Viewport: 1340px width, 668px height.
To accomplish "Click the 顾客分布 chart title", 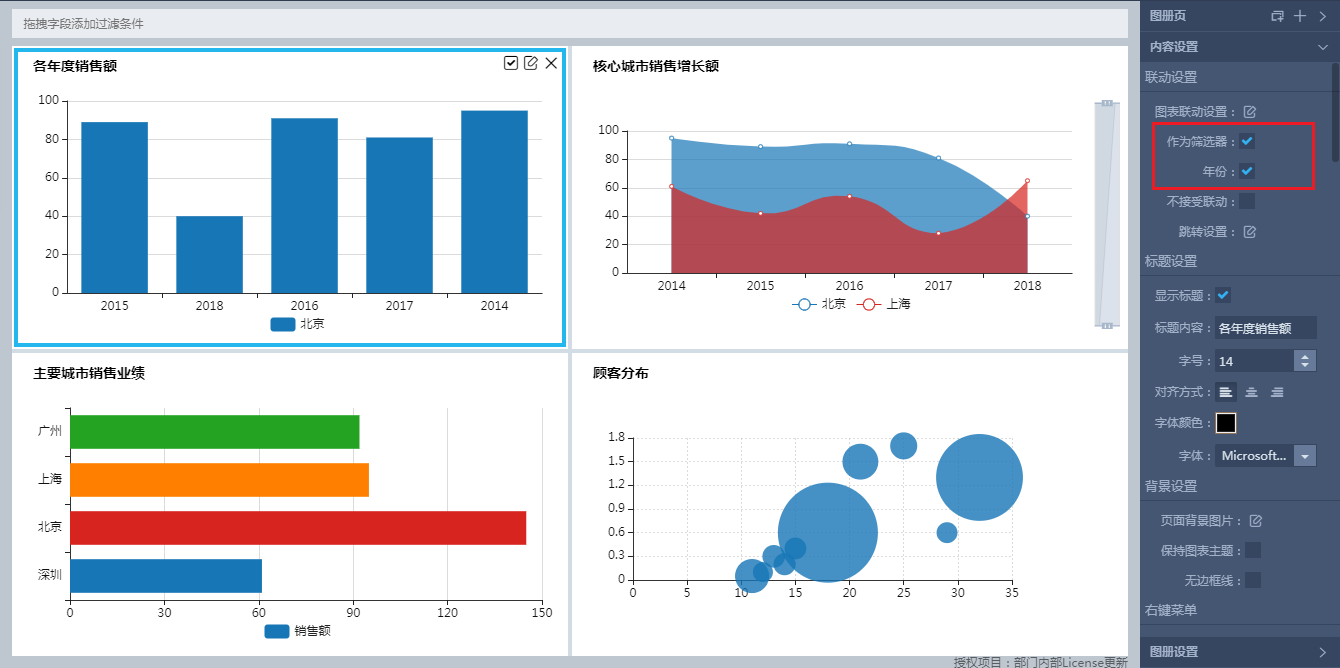I will click(620, 373).
